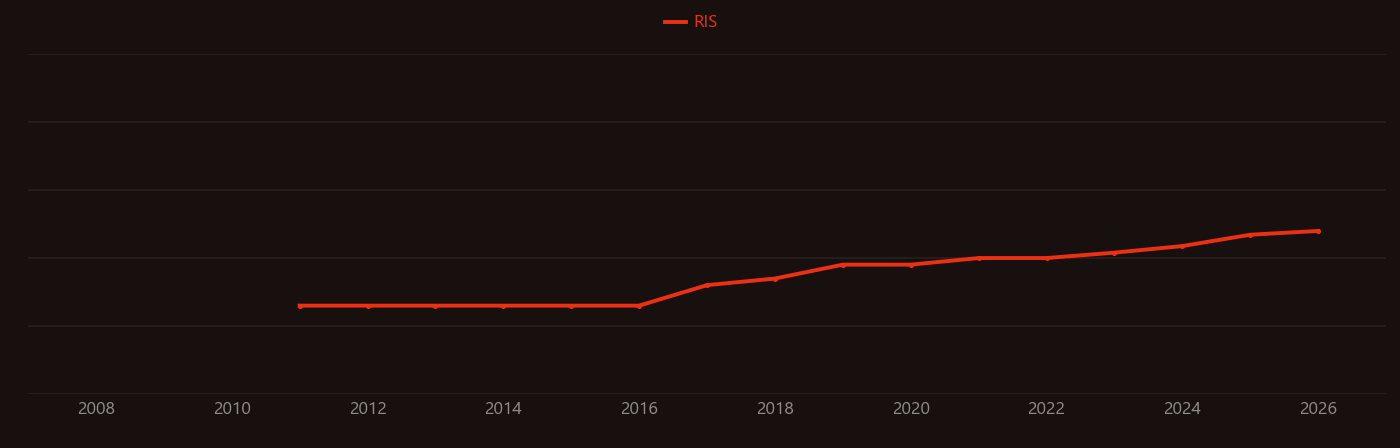Click the RIS data point at 2020
Viewport: 1400px width, 448px height.
(x=911, y=265)
